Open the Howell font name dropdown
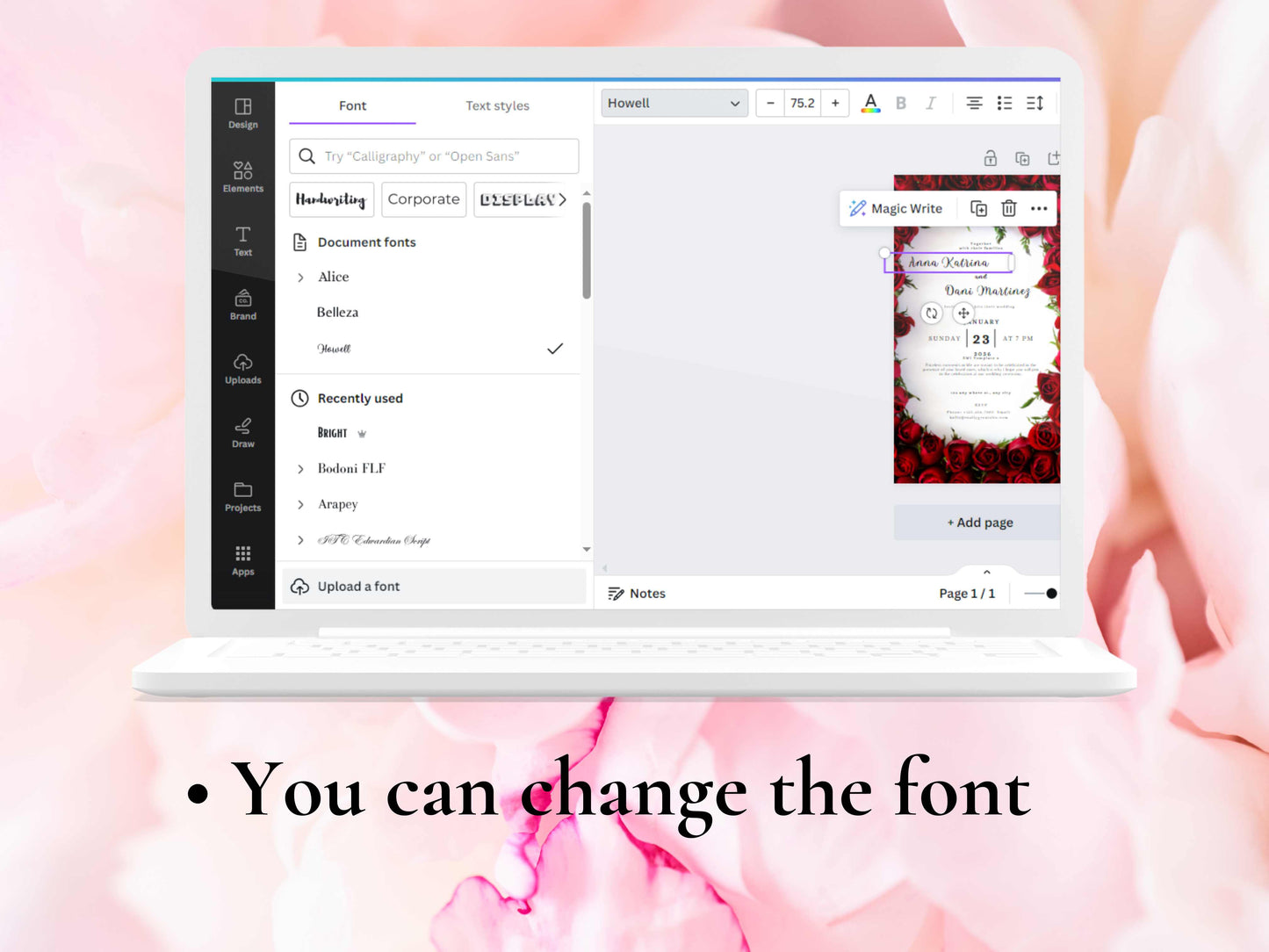 click(673, 103)
